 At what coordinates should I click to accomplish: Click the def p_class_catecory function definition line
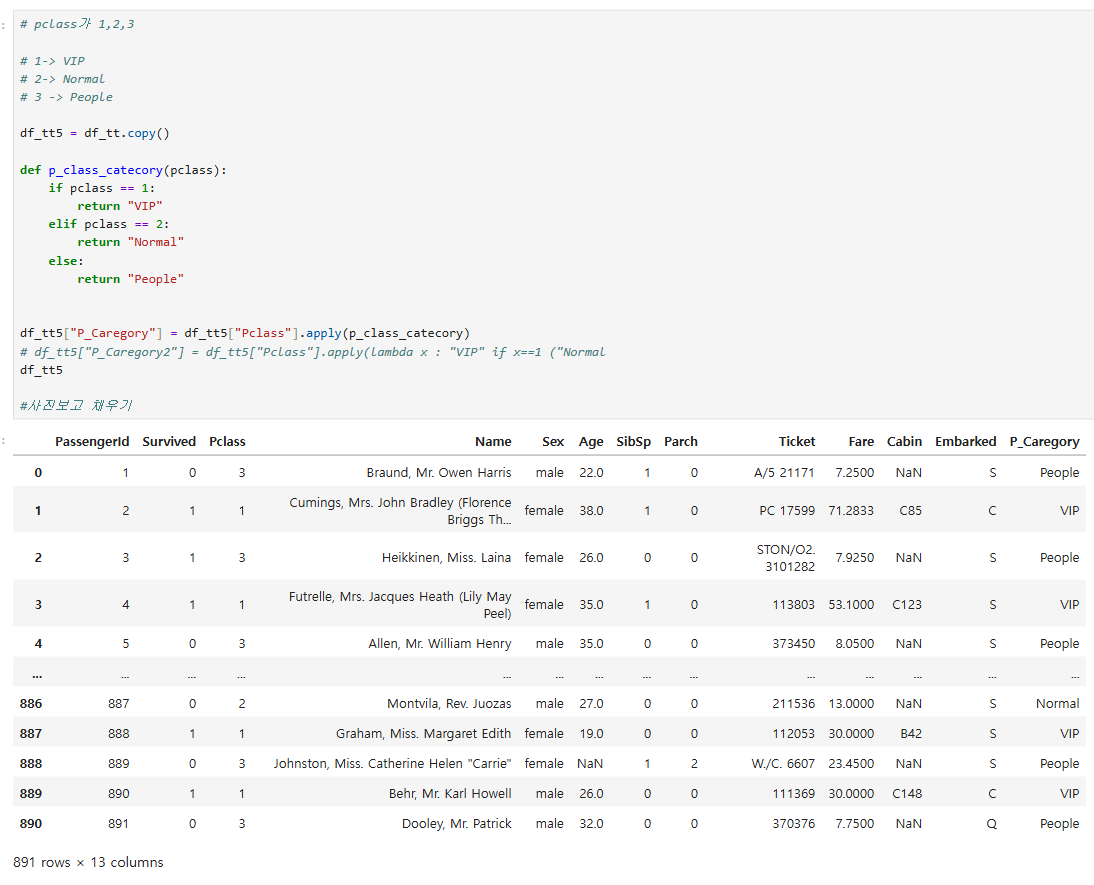(x=123, y=170)
